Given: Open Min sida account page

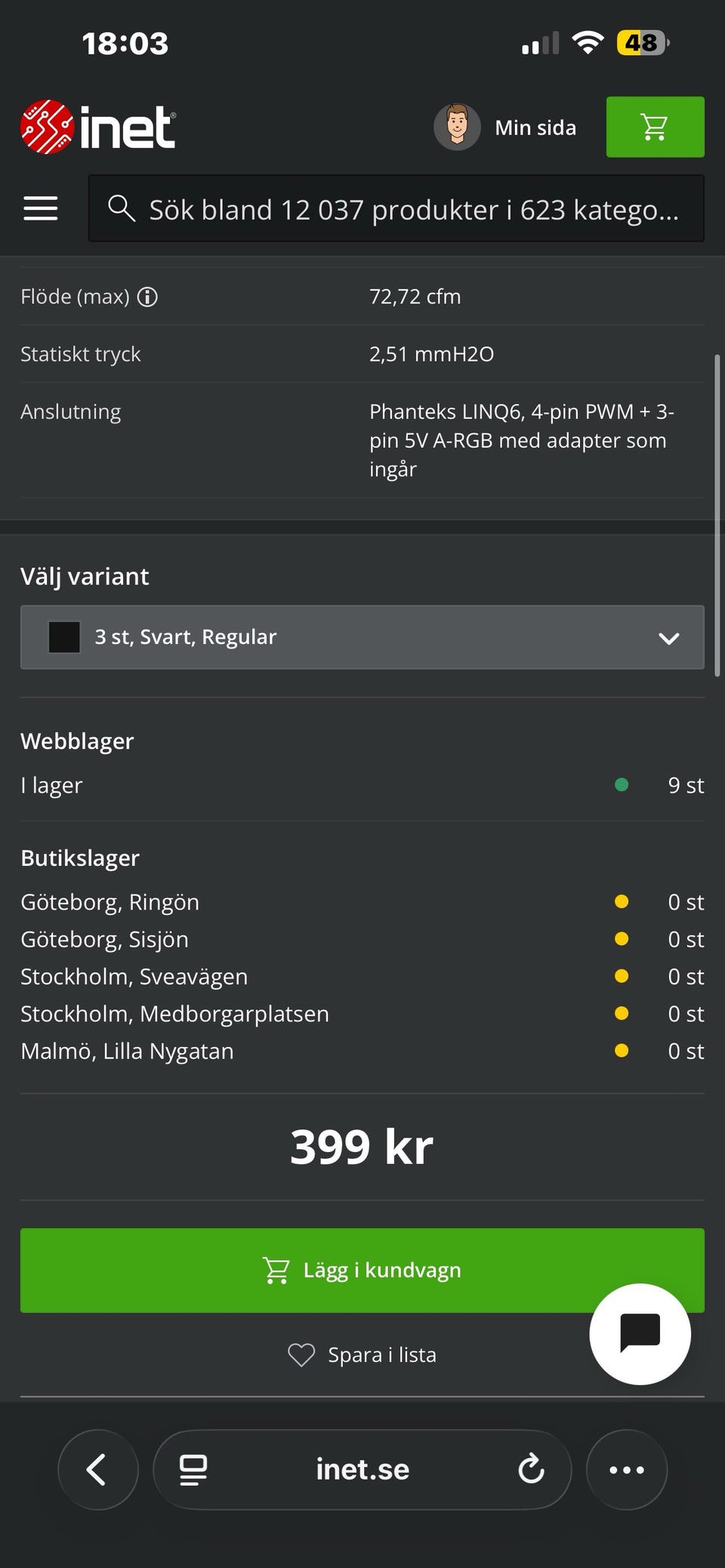Looking at the screenshot, I should [535, 128].
